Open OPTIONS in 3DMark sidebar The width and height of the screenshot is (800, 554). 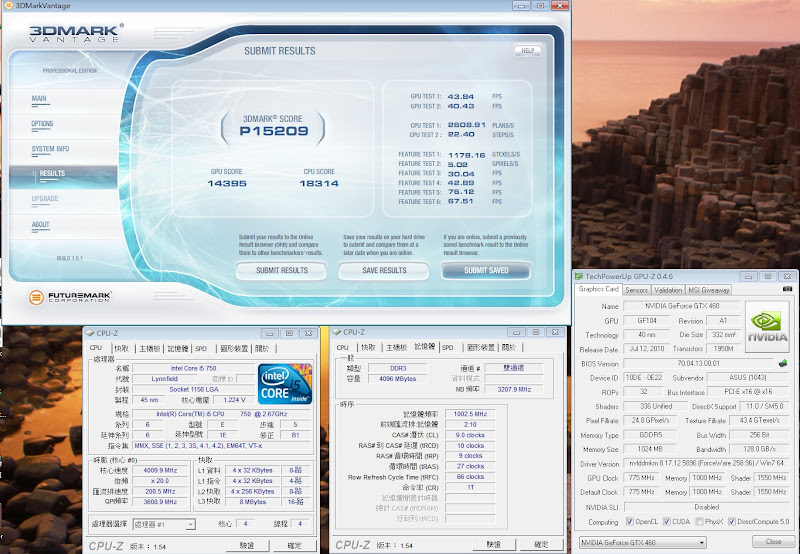[42, 125]
